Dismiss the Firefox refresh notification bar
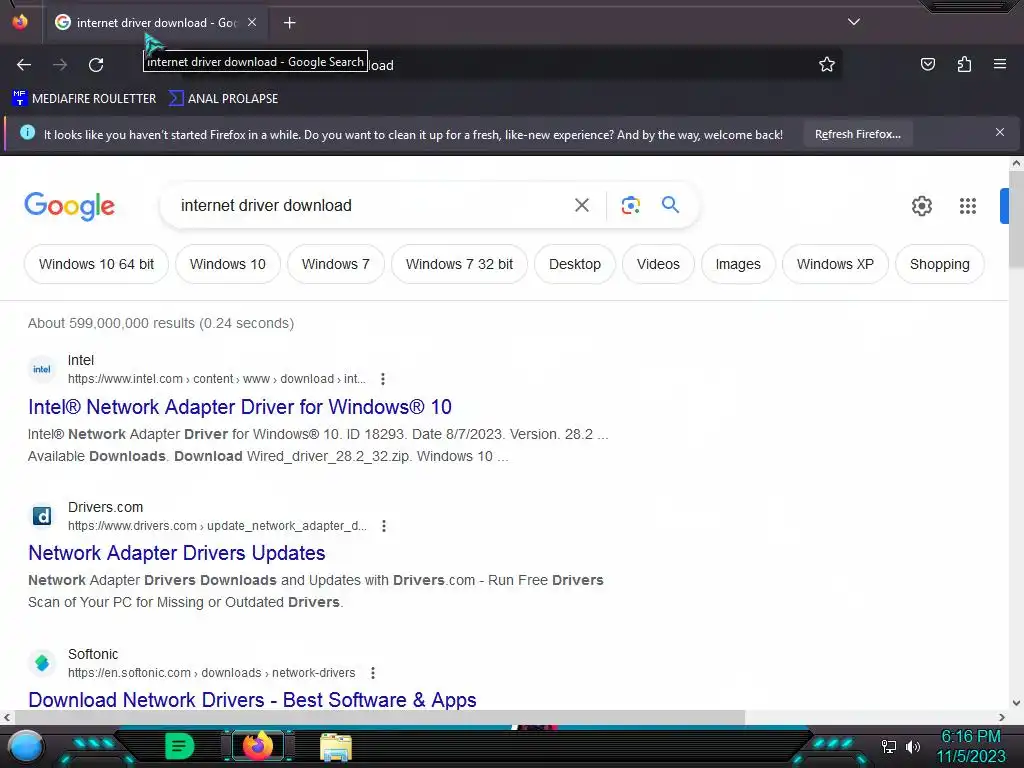The height and width of the screenshot is (768, 1024). coord(1000,133)
